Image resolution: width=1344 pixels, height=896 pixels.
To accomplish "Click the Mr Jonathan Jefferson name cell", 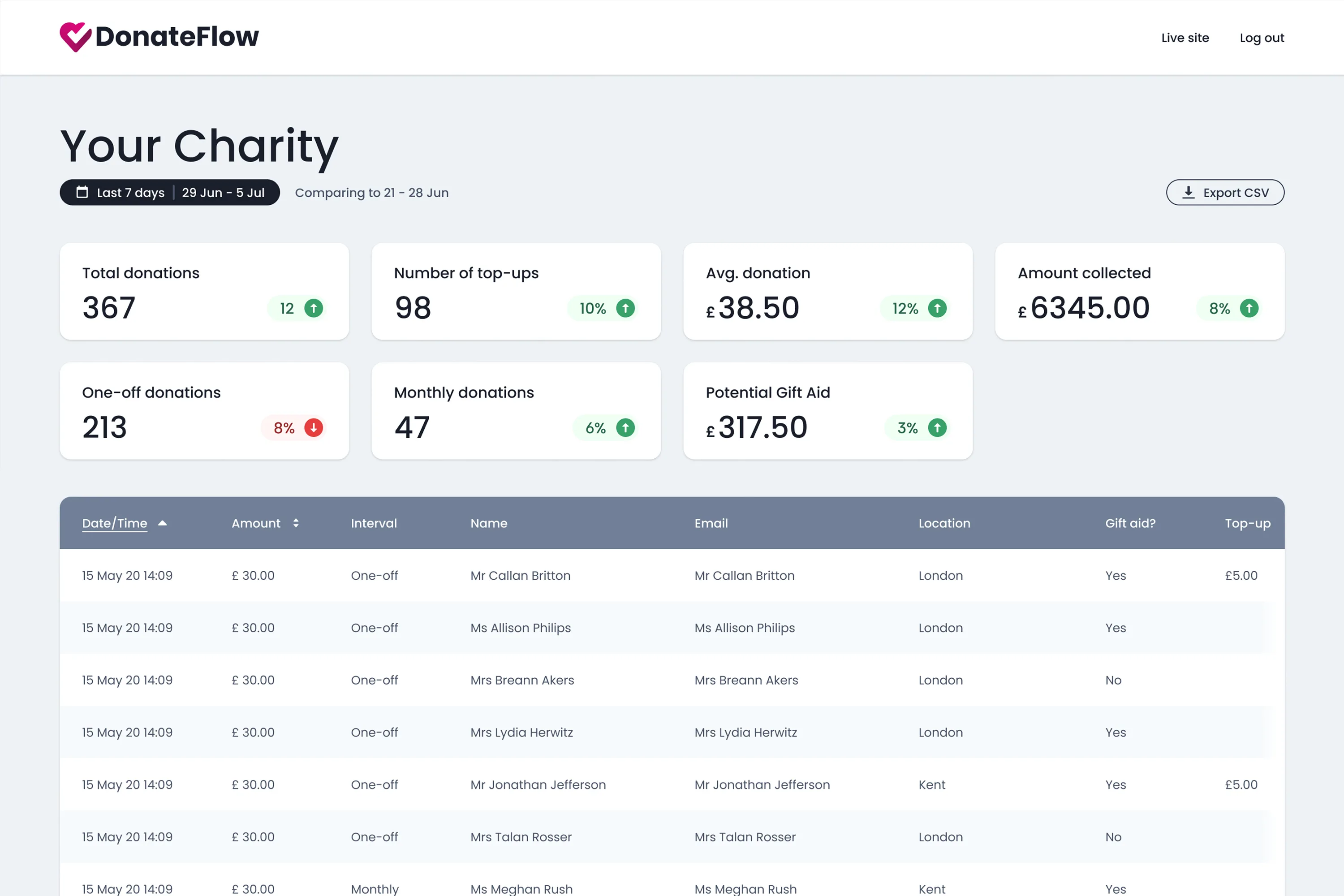I will (x=538, y=784).
